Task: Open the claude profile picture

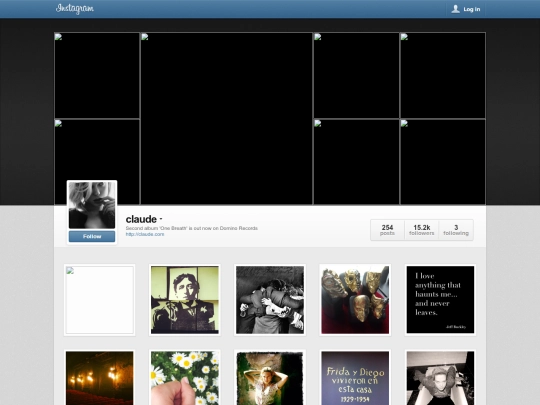Action: (92, 205)
